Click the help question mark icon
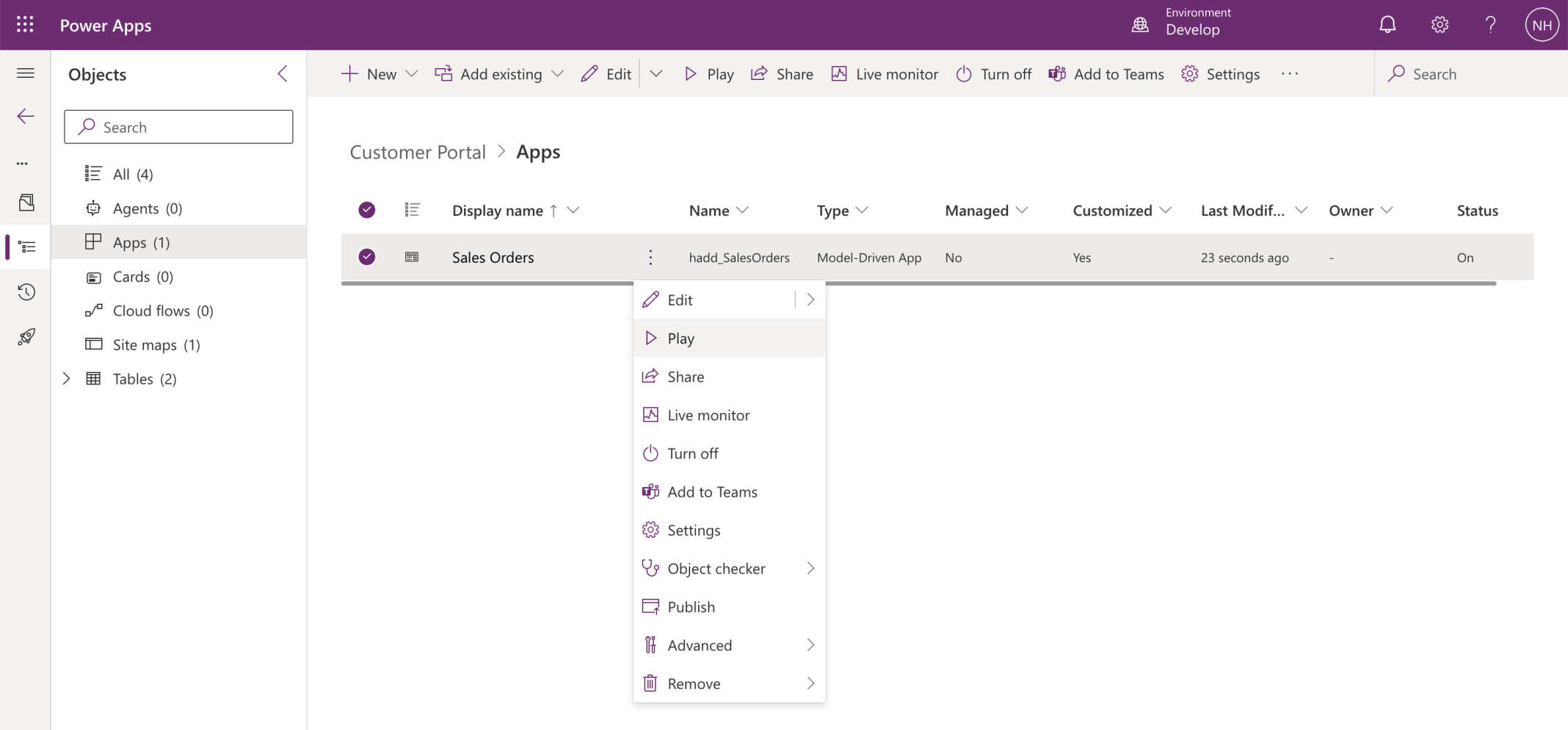This screenshot has width=1568, height=730. (x=1490, y=25)
